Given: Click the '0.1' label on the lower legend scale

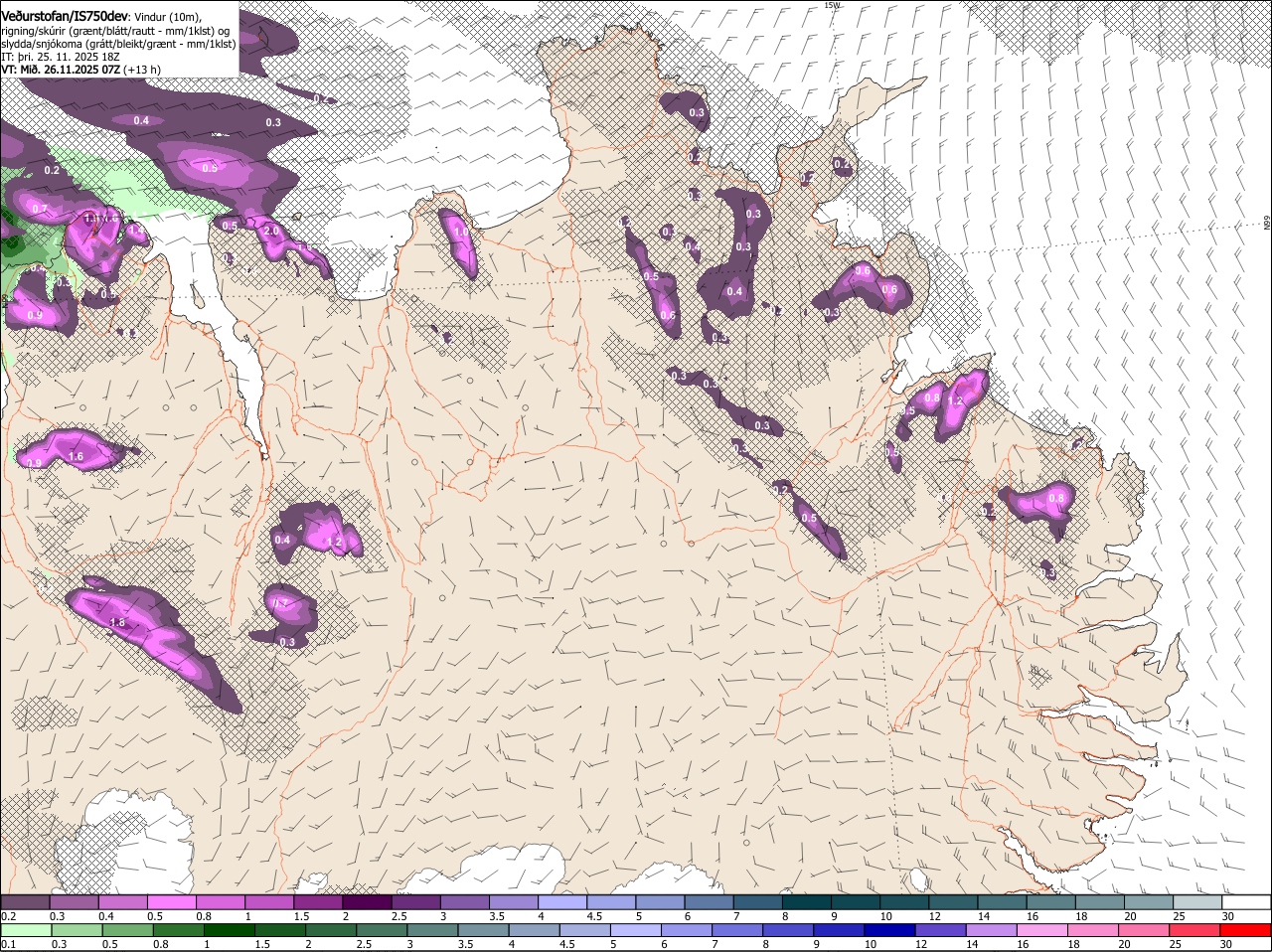Looking at the screenshot, I should [8, 944].
